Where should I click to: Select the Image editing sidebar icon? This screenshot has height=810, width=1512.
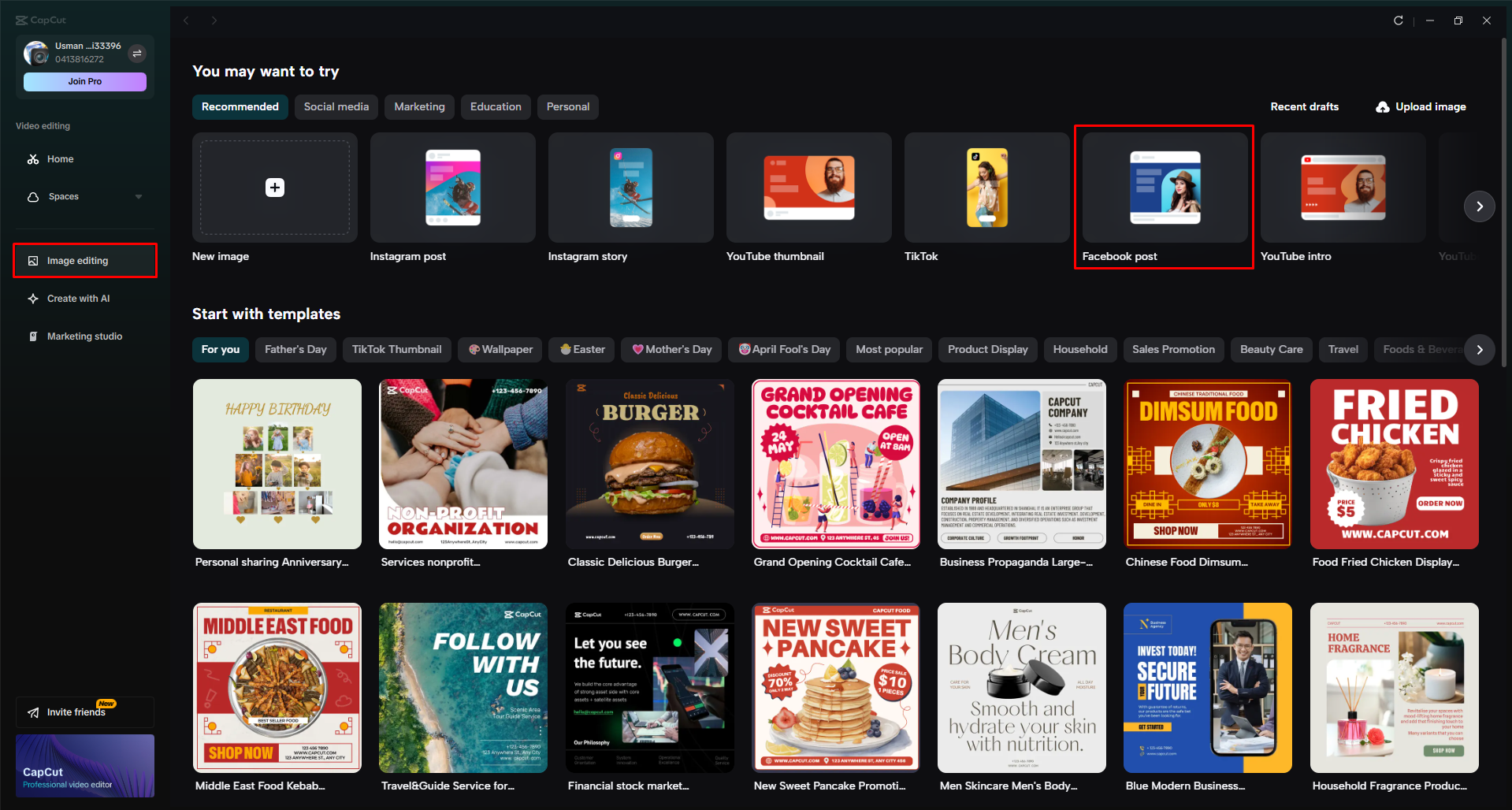point(33,261)
